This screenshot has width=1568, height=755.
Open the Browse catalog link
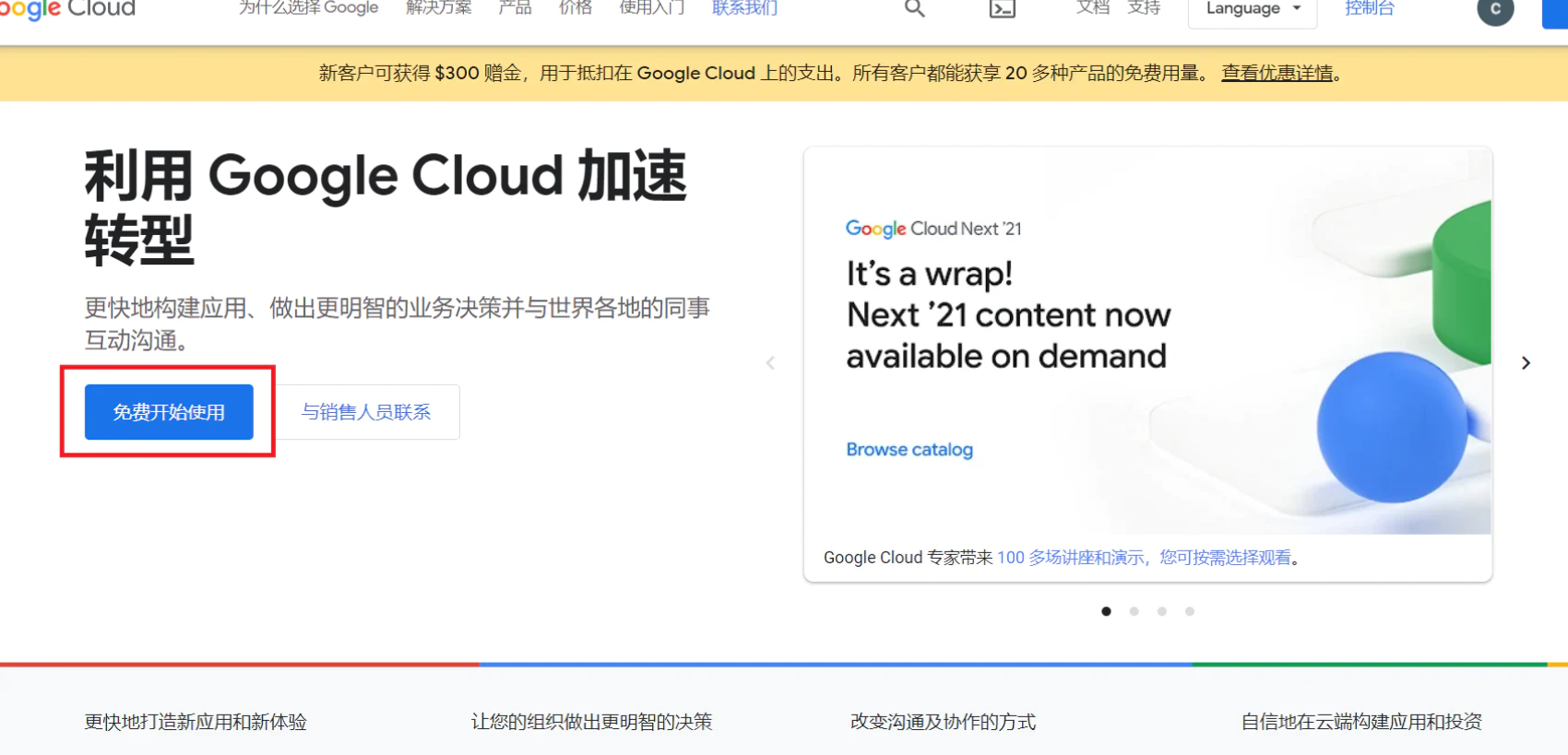point(909,450)
